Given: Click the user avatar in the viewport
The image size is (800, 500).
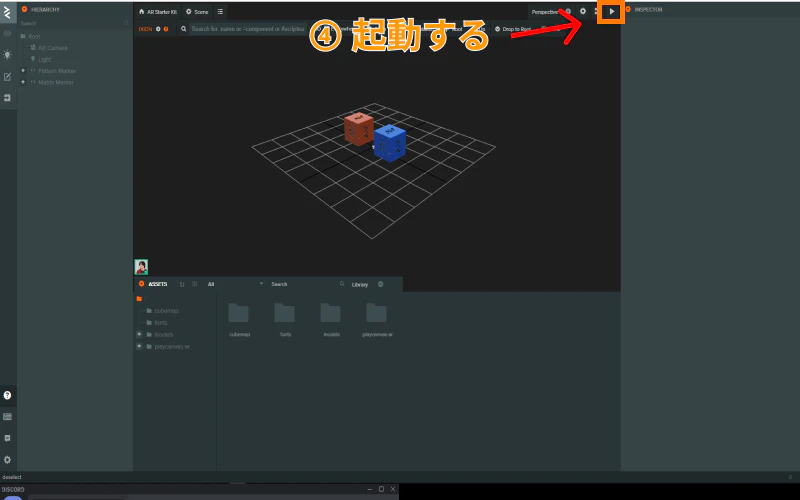Looking at the screenshot, I should pyautogui.click(x=141, y=266).
